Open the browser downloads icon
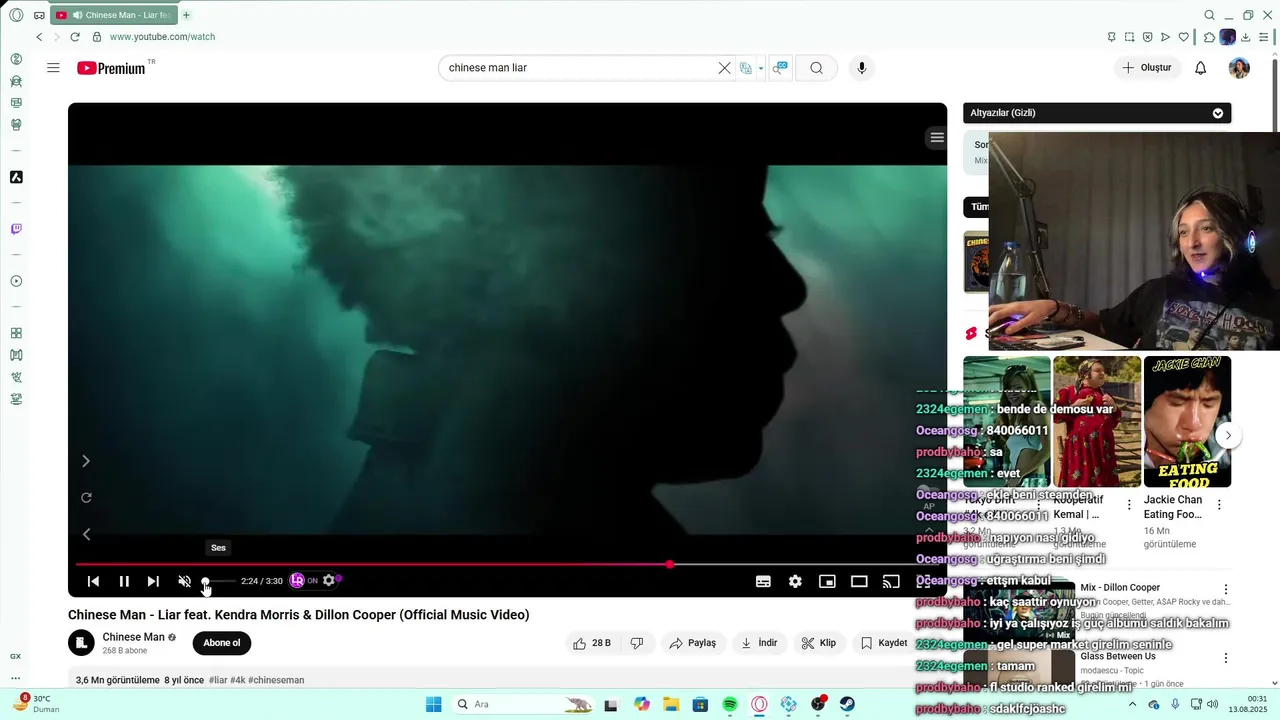1280x720 pixels. (x=1248, y=37)
